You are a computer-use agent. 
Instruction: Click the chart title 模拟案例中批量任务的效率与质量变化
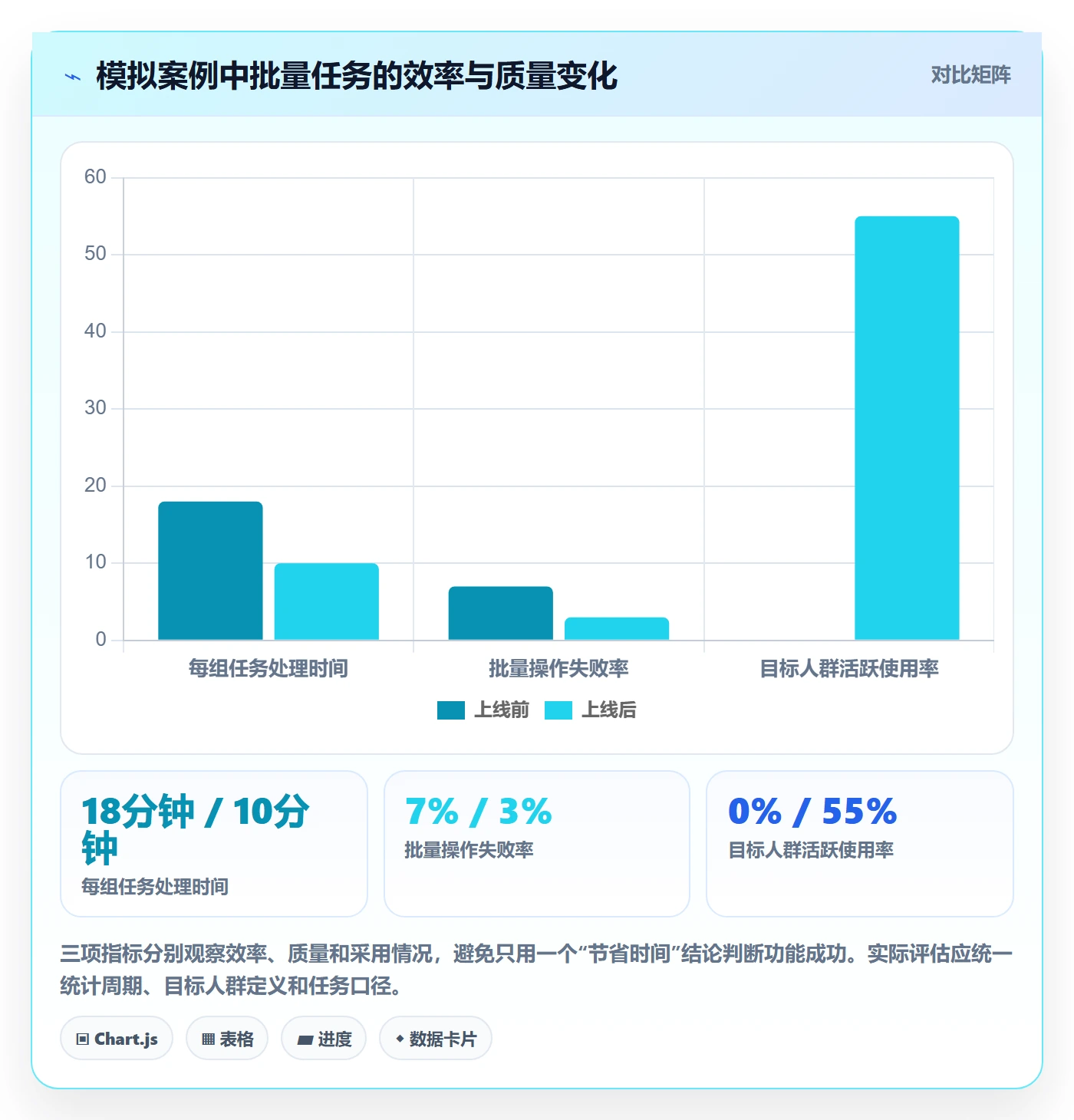[x=357, y=76]
